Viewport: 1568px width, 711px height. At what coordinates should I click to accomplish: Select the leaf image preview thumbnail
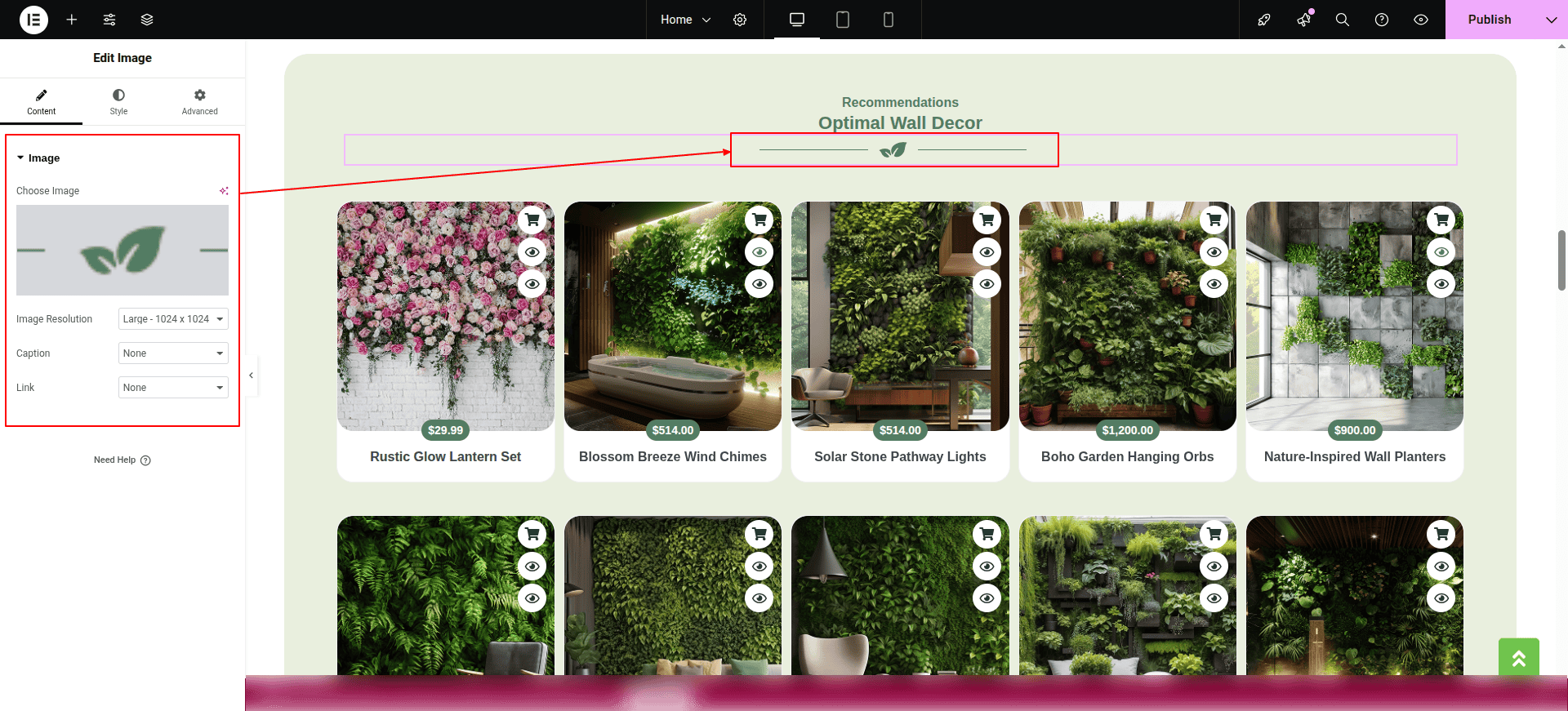[122, 250]
